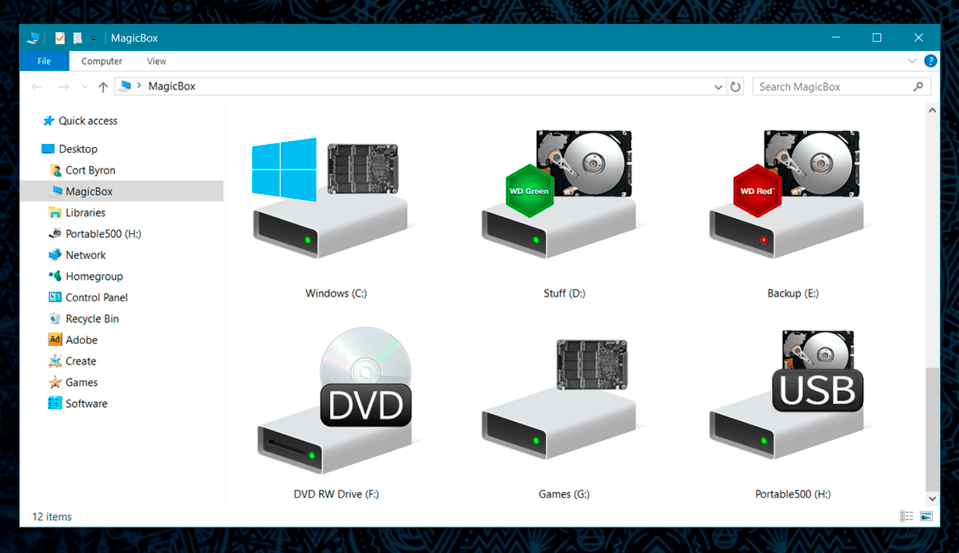The height and width of the screenshot is (553, 959).
Task: Refresh the MagicBox location
Action: point(735,87)
